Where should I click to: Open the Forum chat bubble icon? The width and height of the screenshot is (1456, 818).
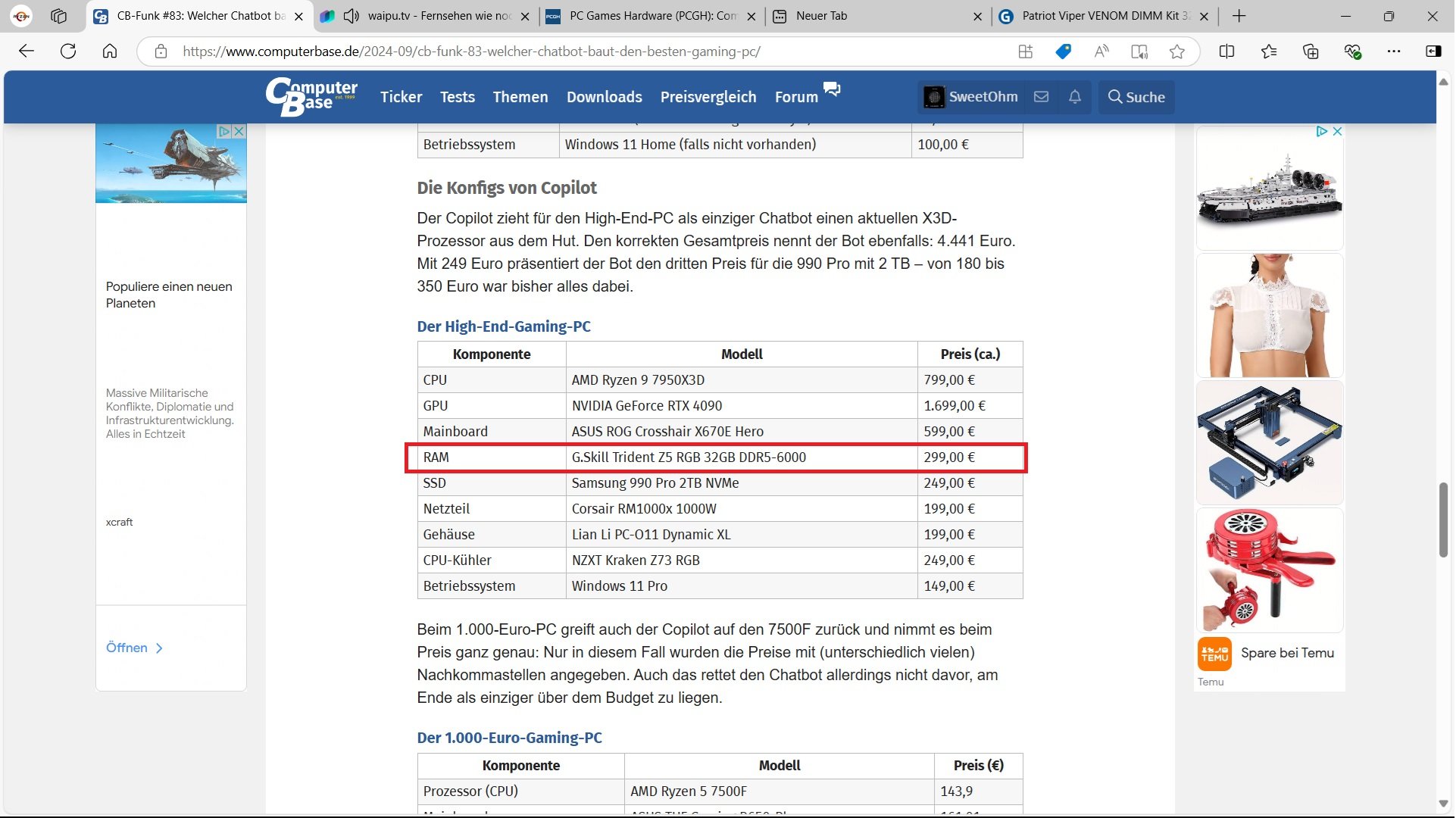coord(832,89)
